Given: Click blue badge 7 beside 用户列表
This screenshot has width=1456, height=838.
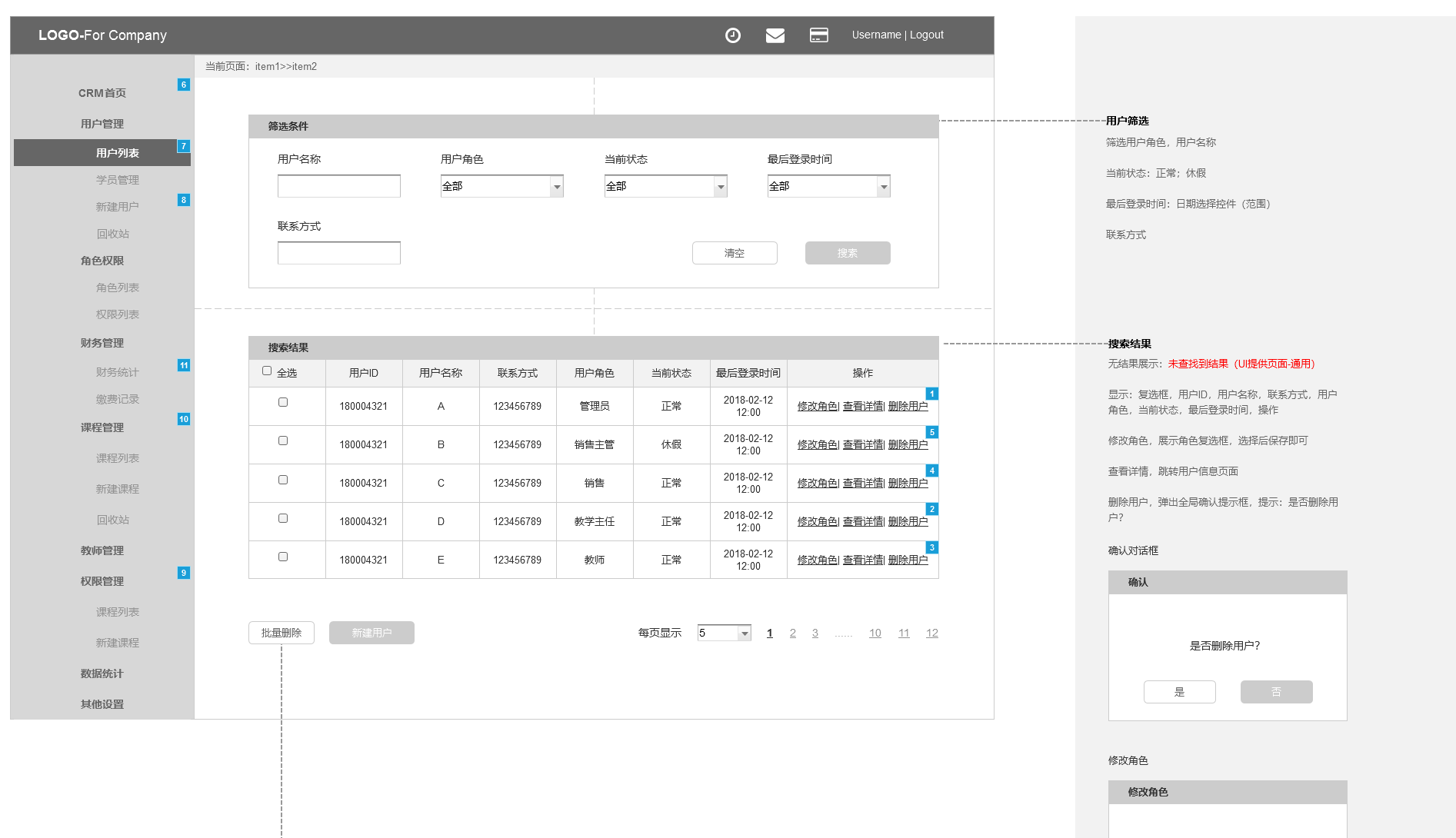Looking at the screenshot, I should click(x=183, y=146).
